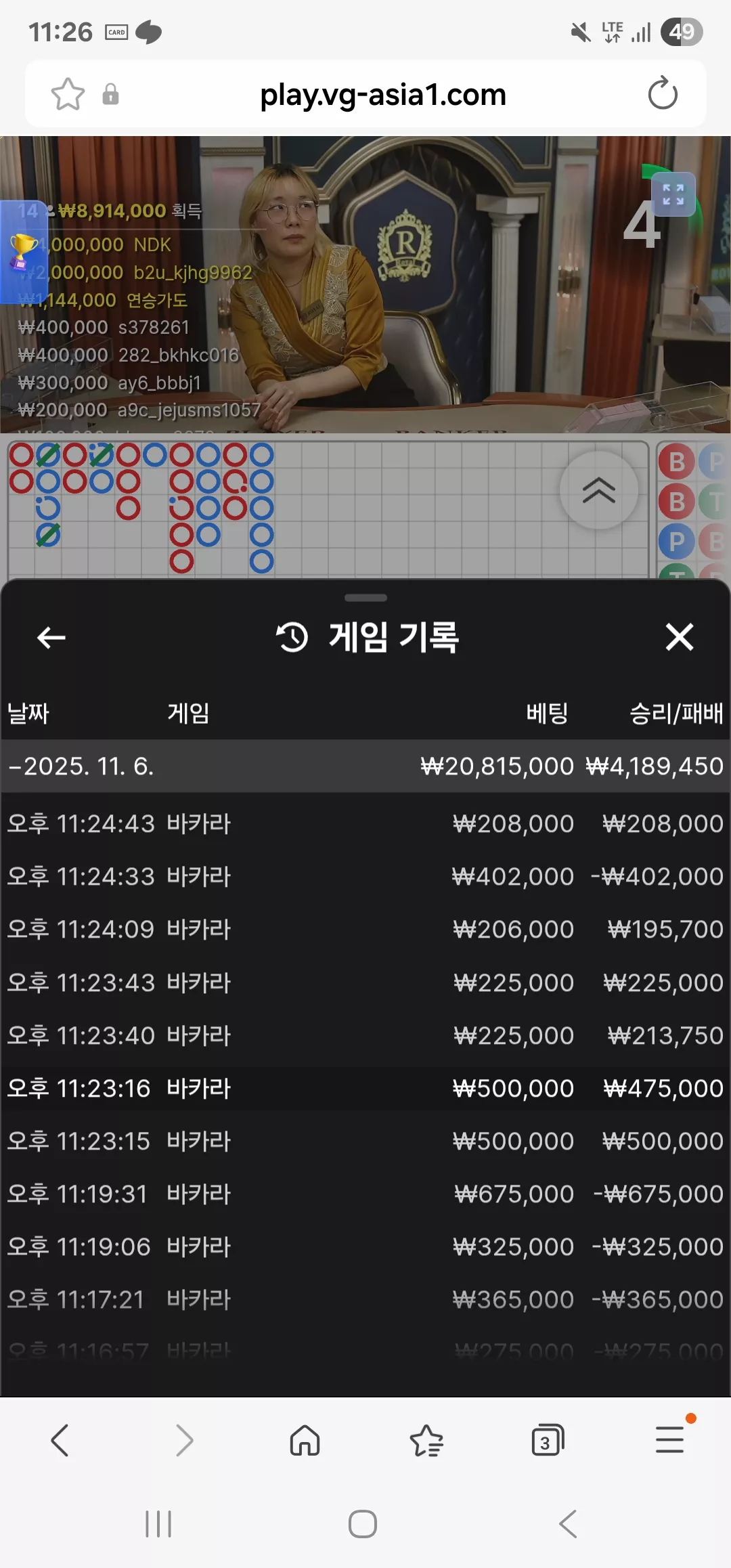Tap the ₩8,914,000 획득 winner banner
Viewport: 731px width, 1568px height.
coord(109,211)
